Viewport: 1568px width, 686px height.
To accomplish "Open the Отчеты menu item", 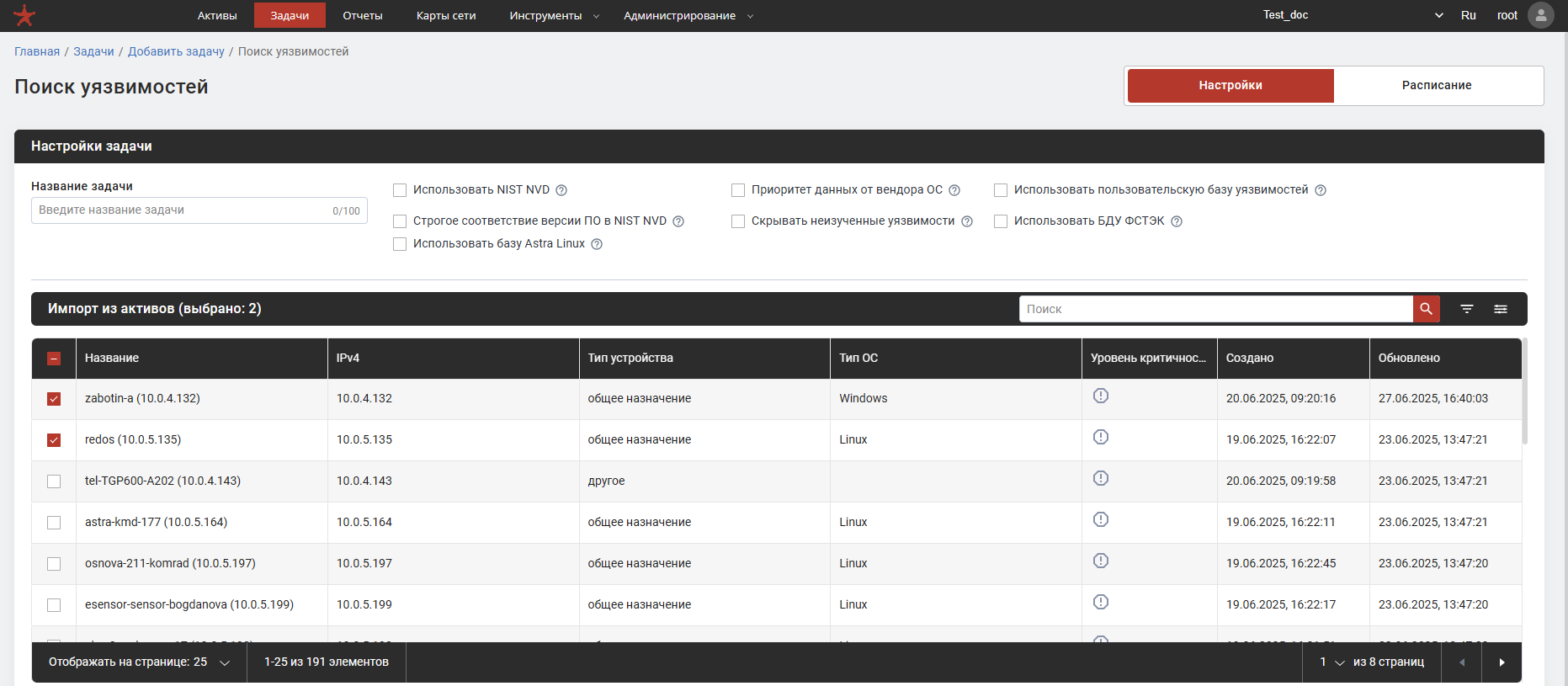I will click(x=362, y=16).
